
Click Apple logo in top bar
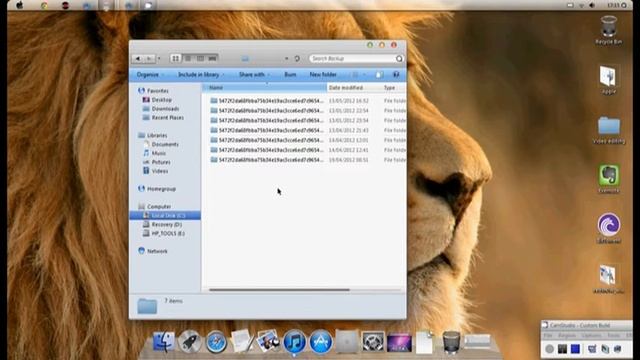(19, 5)
